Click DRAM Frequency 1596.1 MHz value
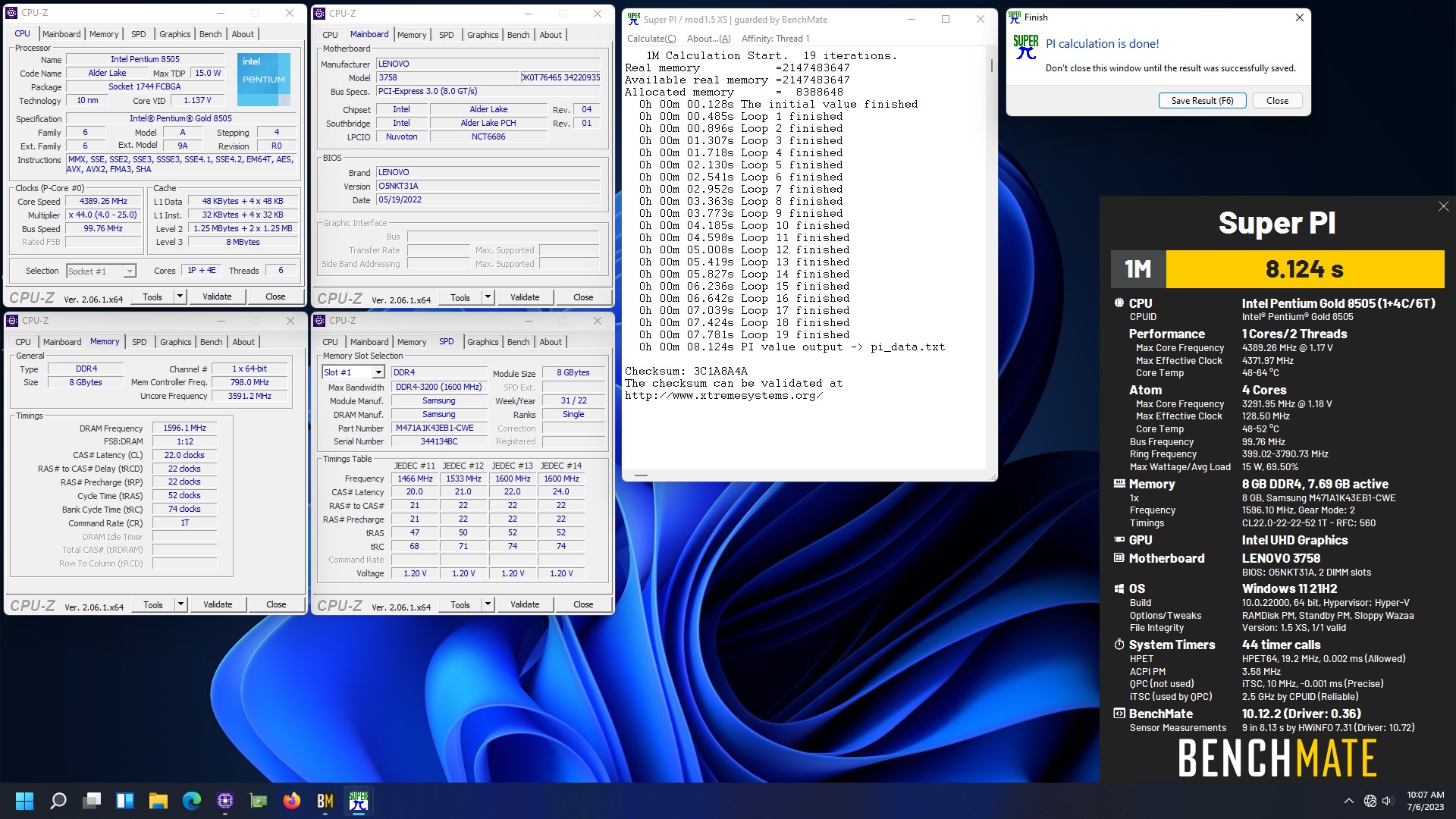The image size is (1456, 819). (x=184, y=428)
